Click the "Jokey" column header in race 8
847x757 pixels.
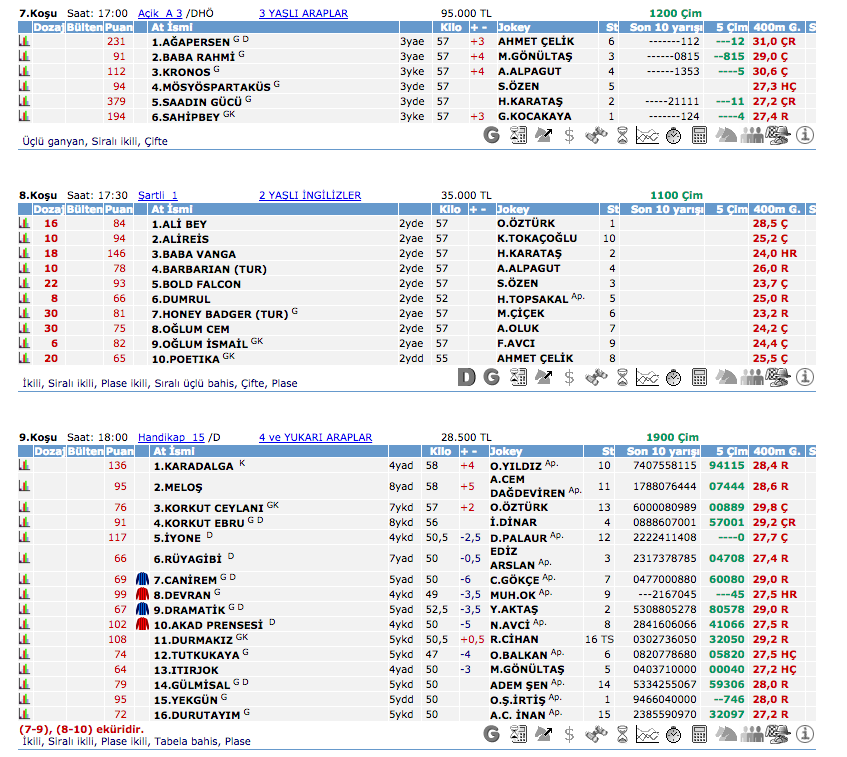click(513, 209)
